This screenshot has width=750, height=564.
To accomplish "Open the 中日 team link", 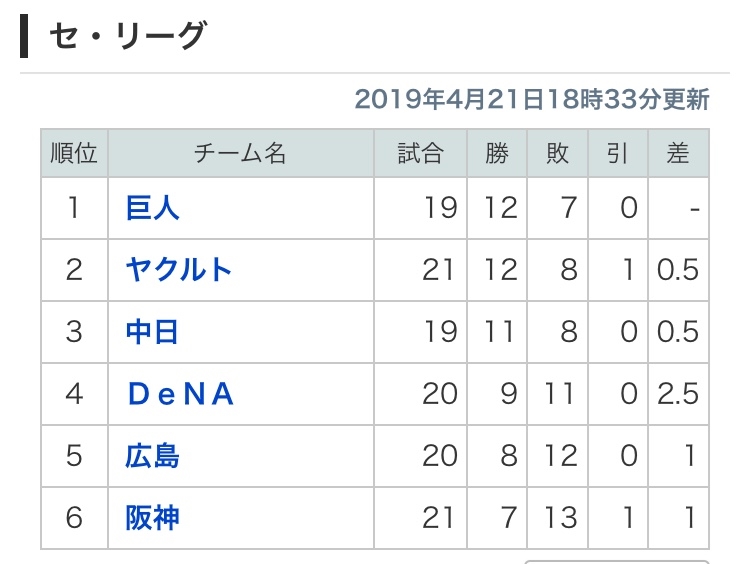I will pyautogui.click(x=152, y=332).
